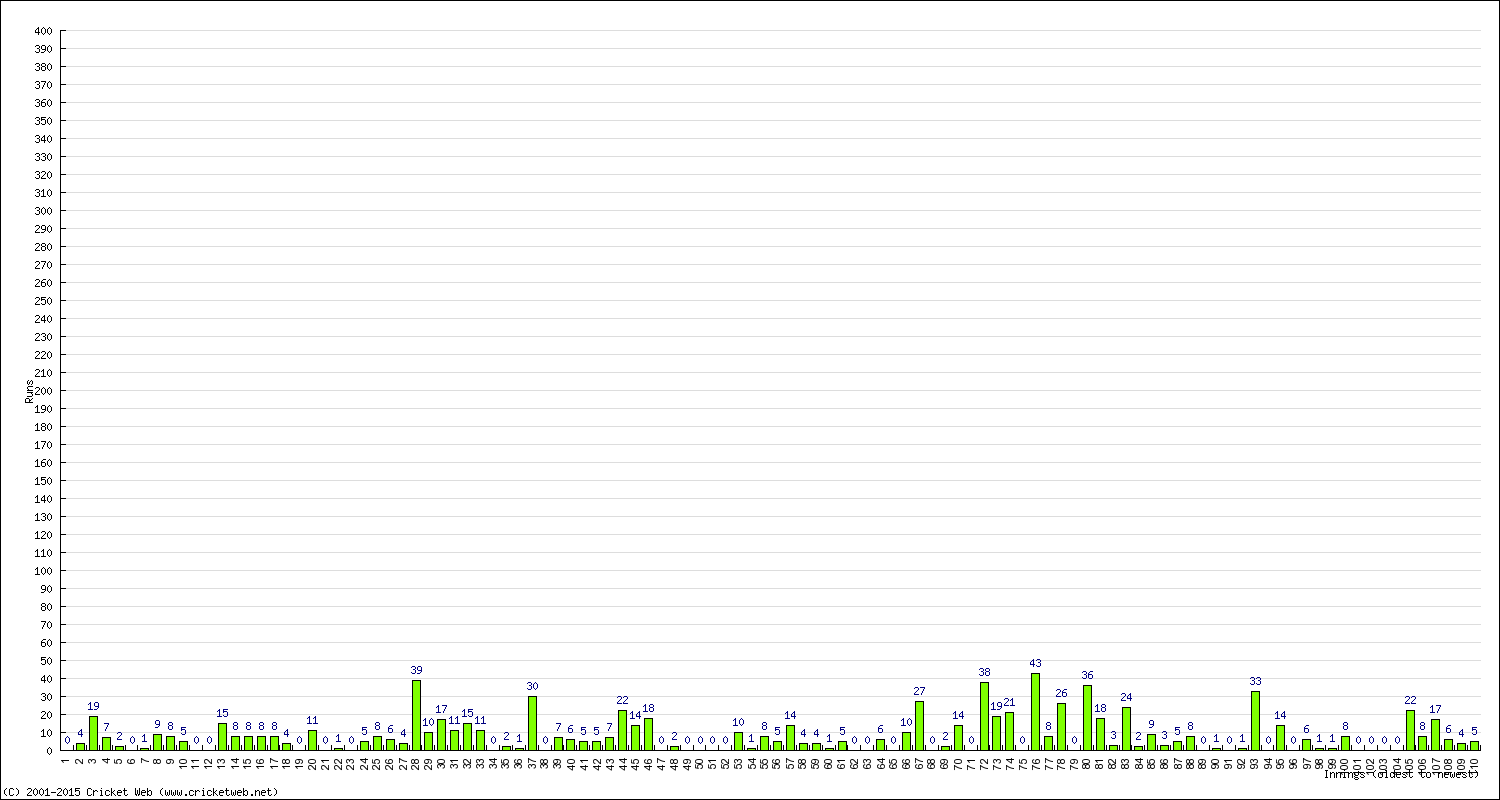Select the bar with value 22 at innings 44
The height and width of the screenshot is (800, 1500).
pos(622,730)
